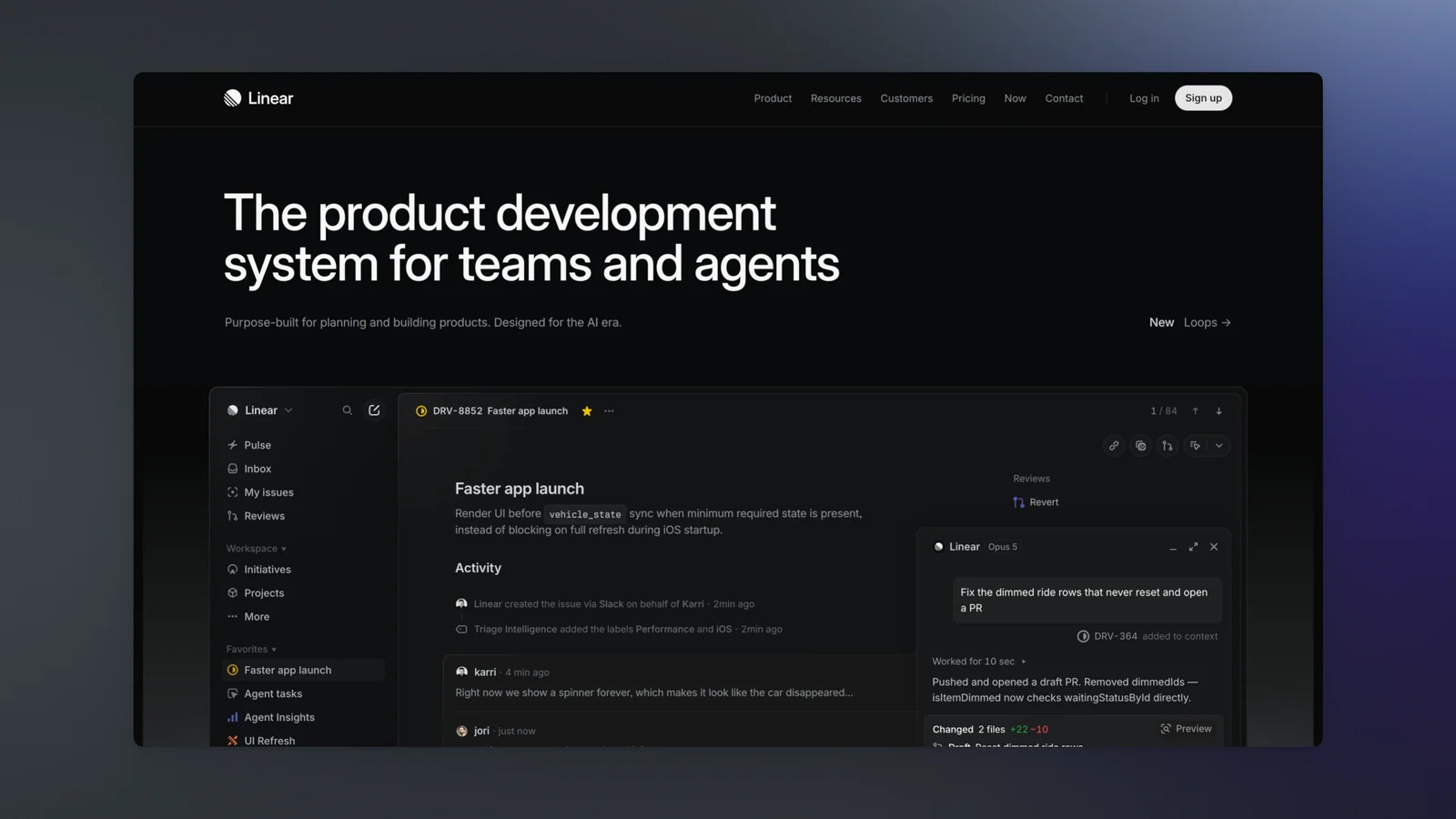Click jori's avatar in the comment

coord(461,731)
